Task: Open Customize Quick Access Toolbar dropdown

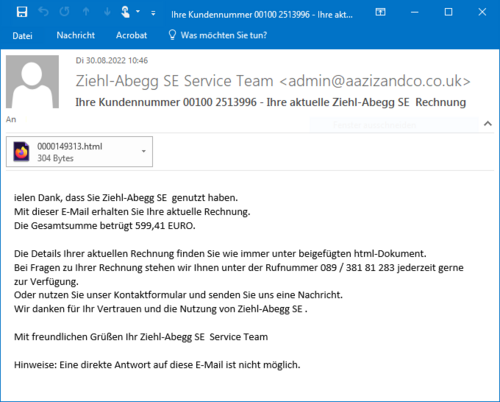Action: (x=153, y=13)
